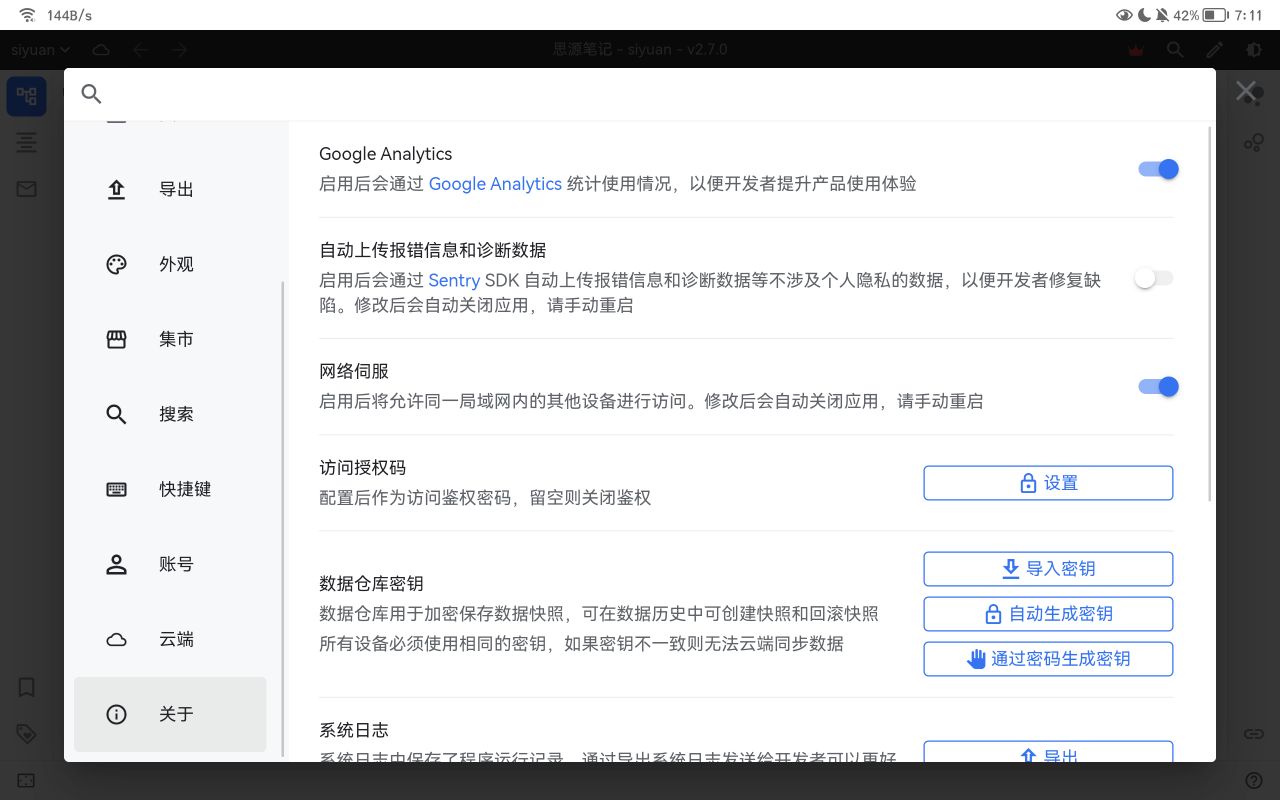Click the 访问授权码 heading

(x=362, y=468)
